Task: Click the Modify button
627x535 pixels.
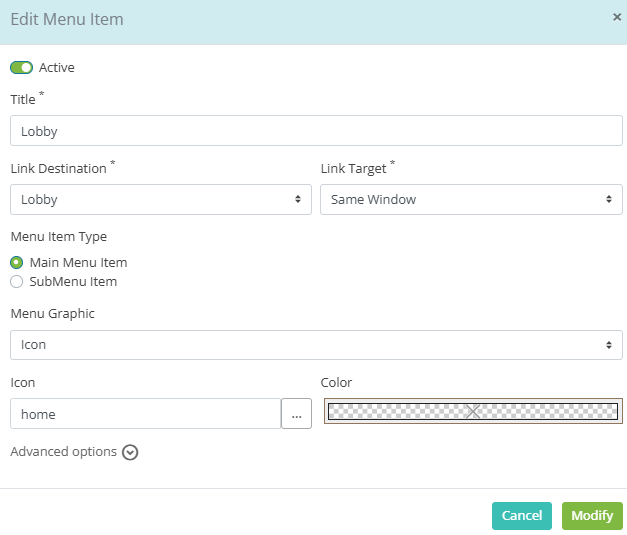Action: [592, 516]
